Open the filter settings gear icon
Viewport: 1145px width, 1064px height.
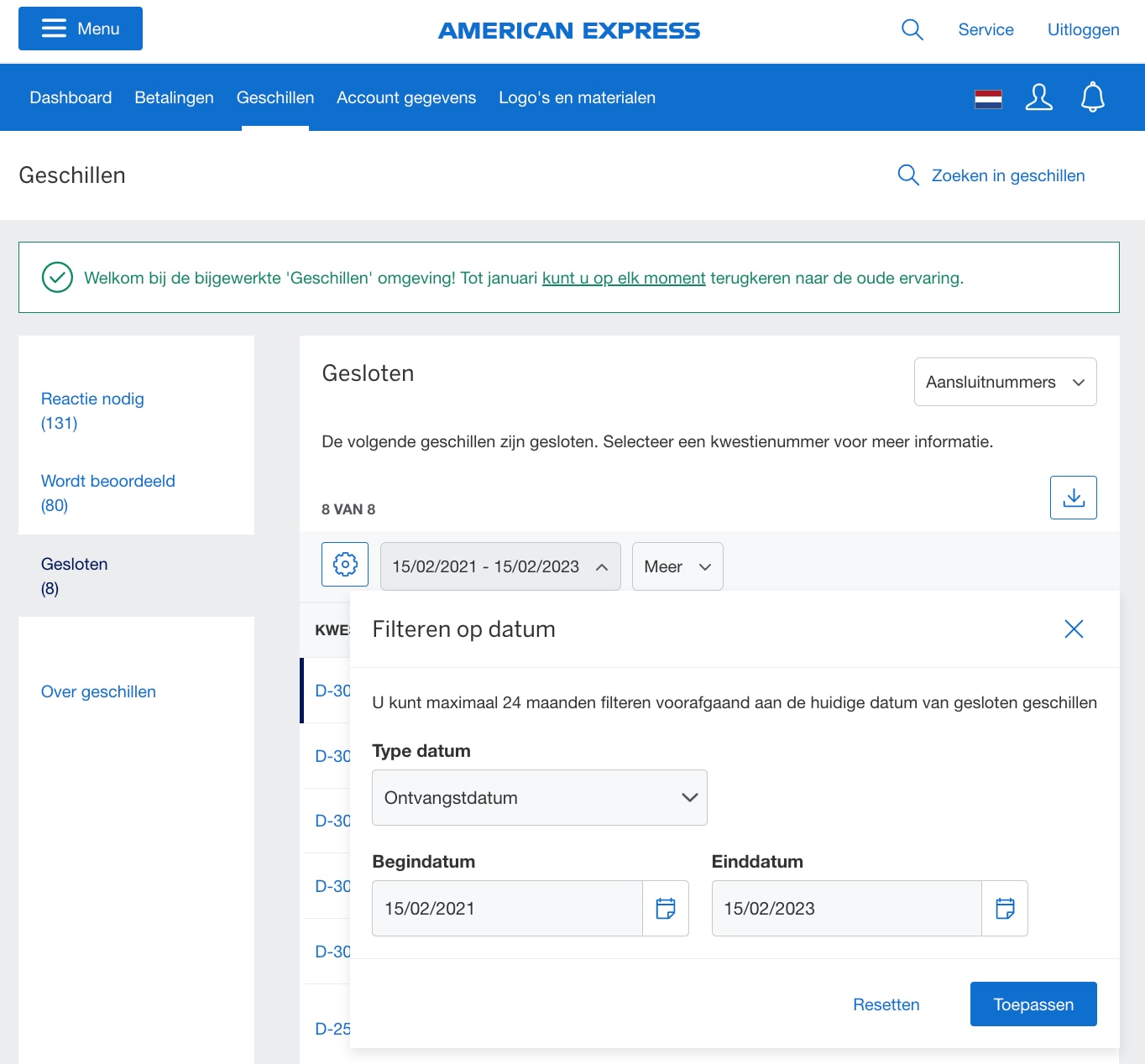[344, 565]
